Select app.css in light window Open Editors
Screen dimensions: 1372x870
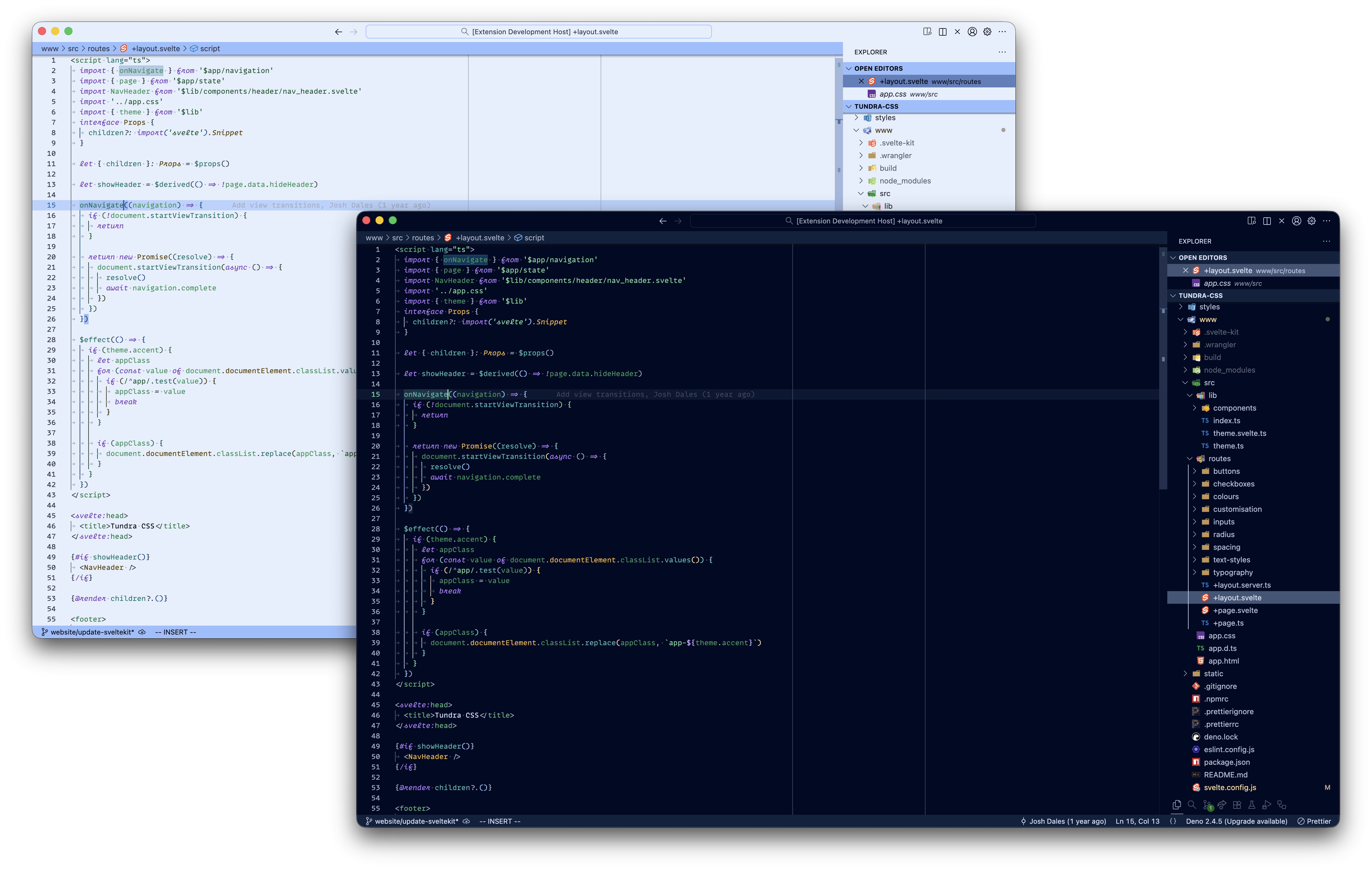point(929,94)
